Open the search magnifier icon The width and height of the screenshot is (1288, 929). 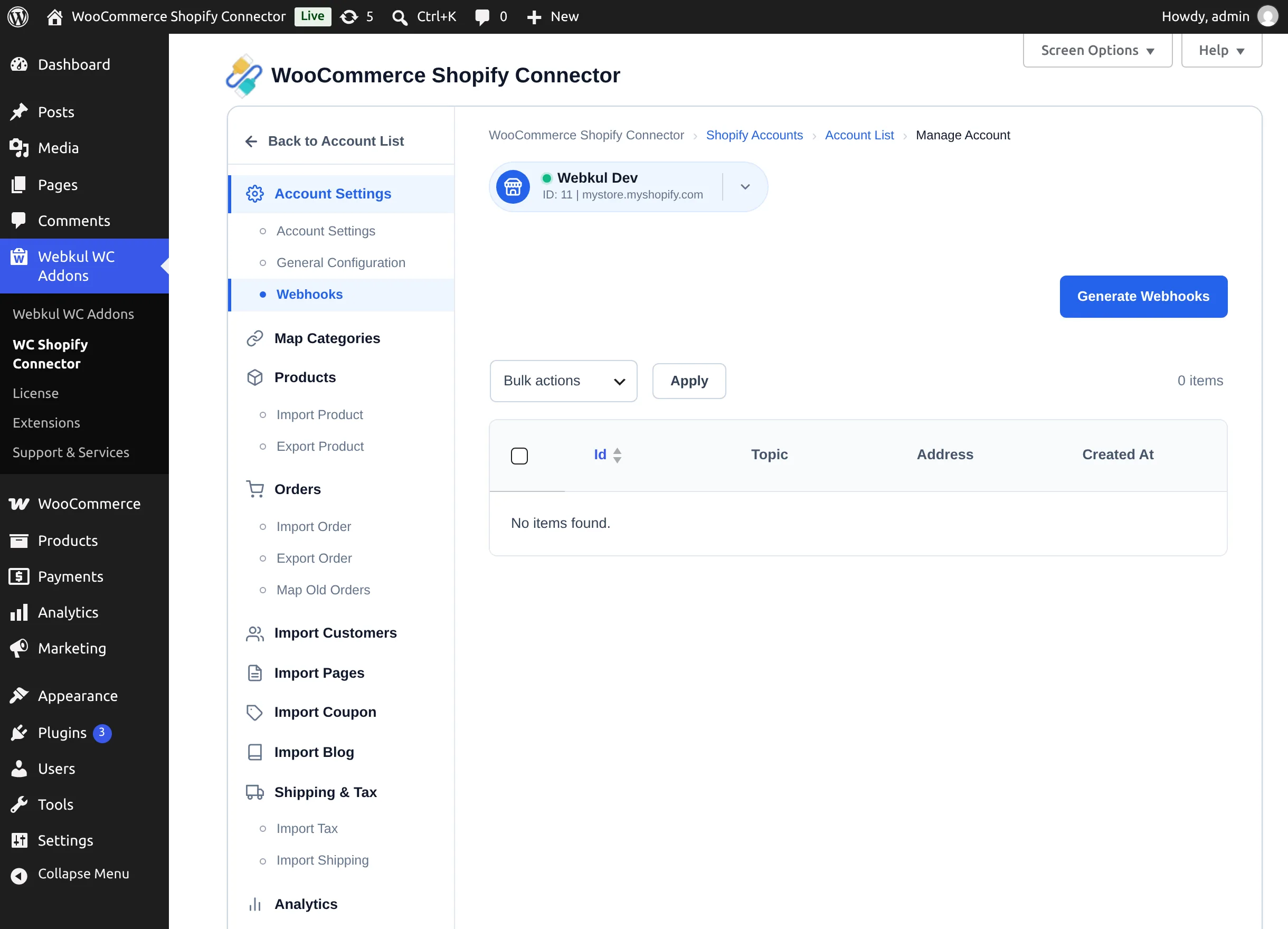(400, 17)
